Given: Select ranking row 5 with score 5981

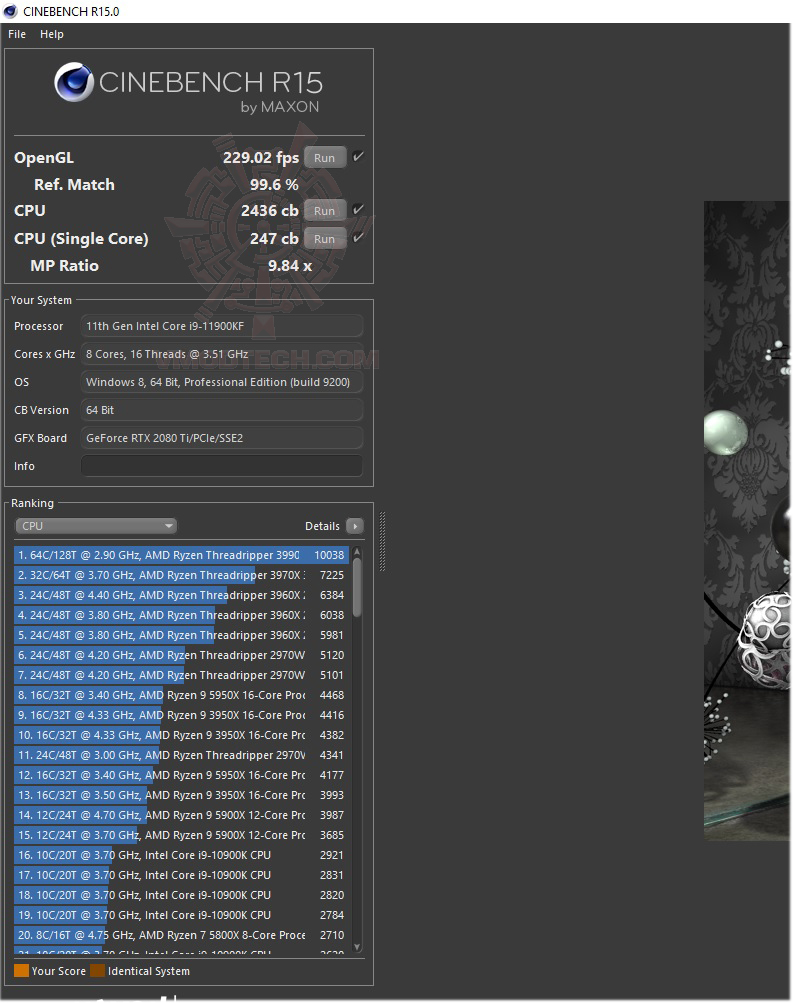Looking at the screenshot, I should pos(182,635).
